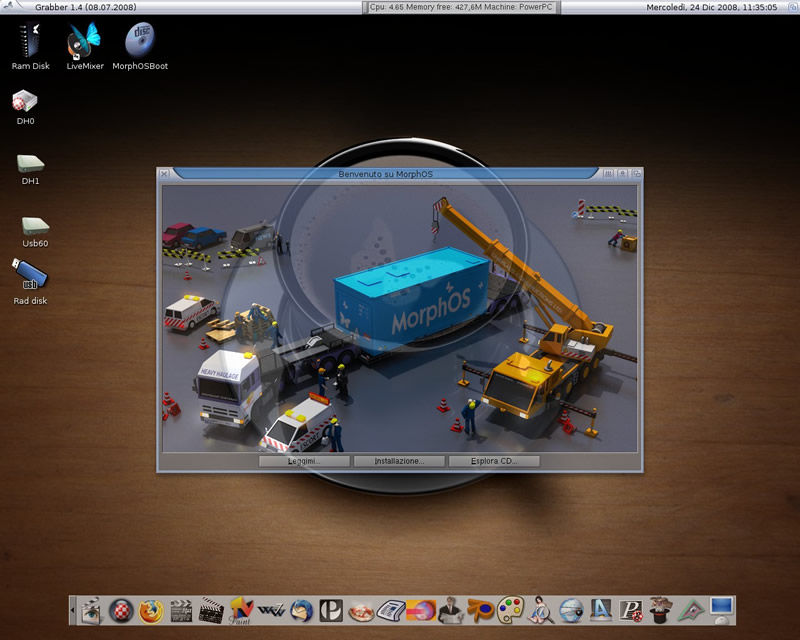Open the pink sphere arrow dock icon

click(421, 610)
